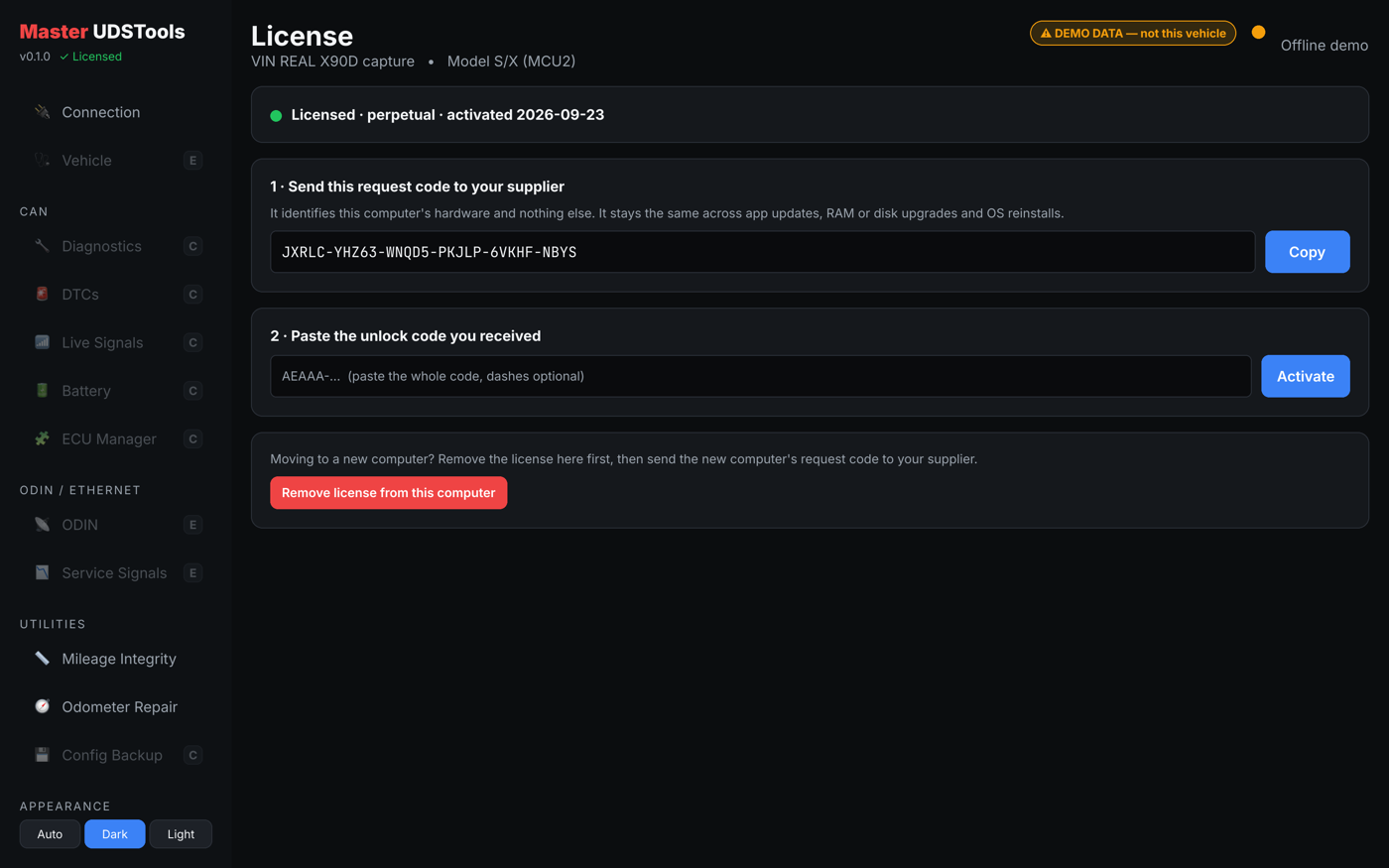Click the Diagnostics wrench icon

click(x=42, y=246)
